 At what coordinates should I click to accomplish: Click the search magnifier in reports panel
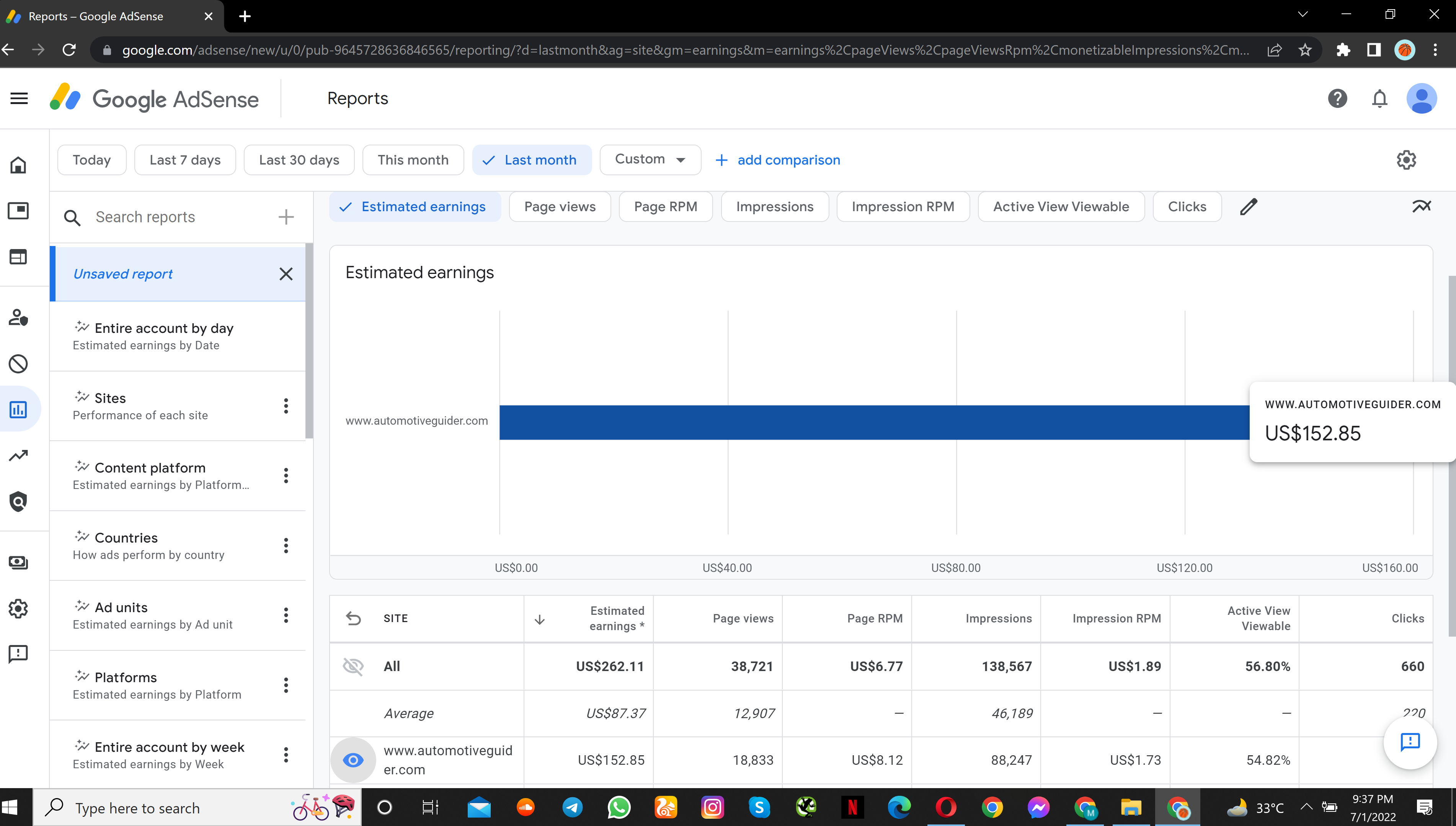tap(72, 217)
